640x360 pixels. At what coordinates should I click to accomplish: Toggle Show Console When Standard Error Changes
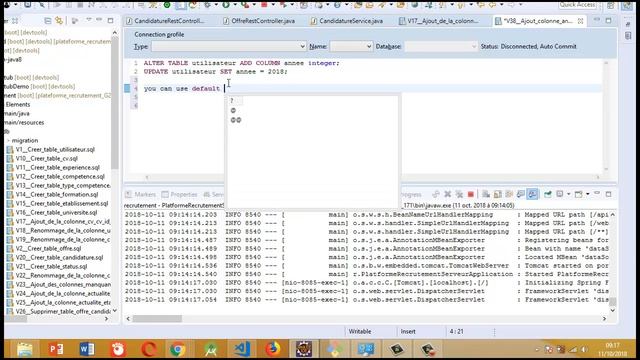tap(532, 194)
